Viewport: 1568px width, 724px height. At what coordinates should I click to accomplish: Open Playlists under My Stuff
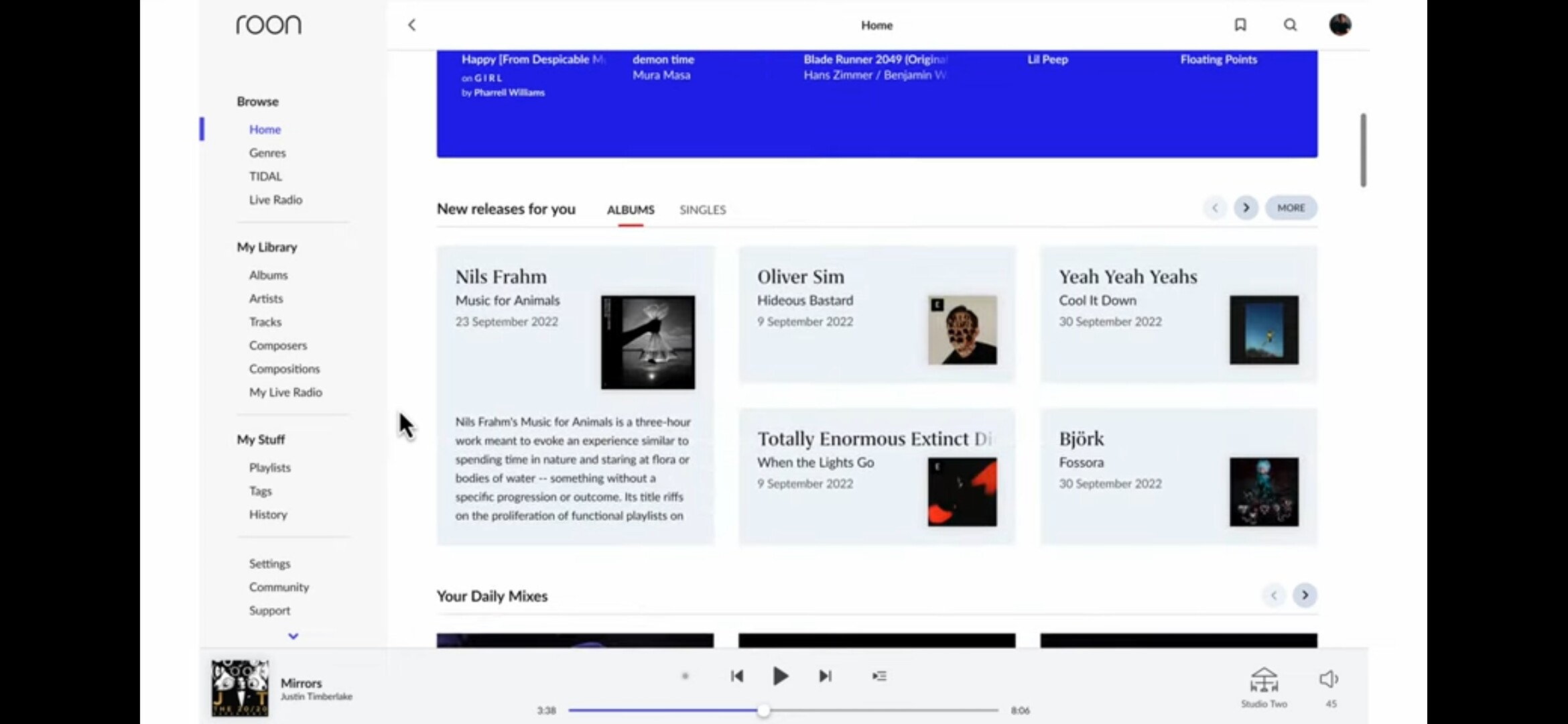coord(270,467)
